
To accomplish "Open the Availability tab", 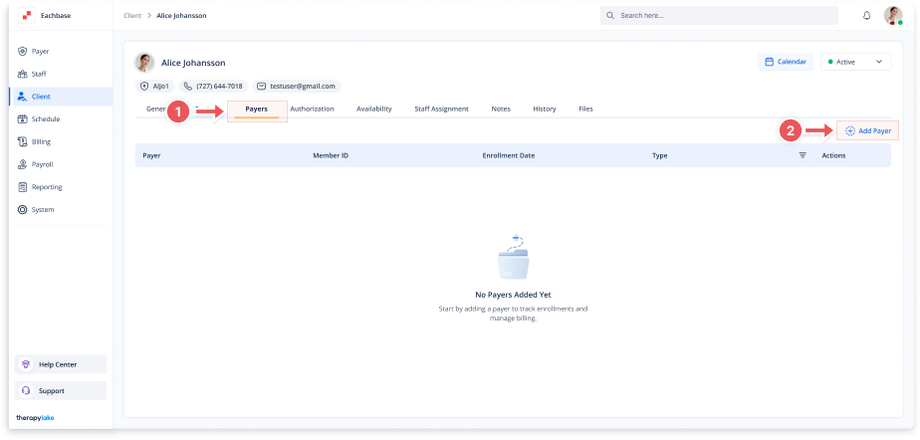I will (374, 109).
